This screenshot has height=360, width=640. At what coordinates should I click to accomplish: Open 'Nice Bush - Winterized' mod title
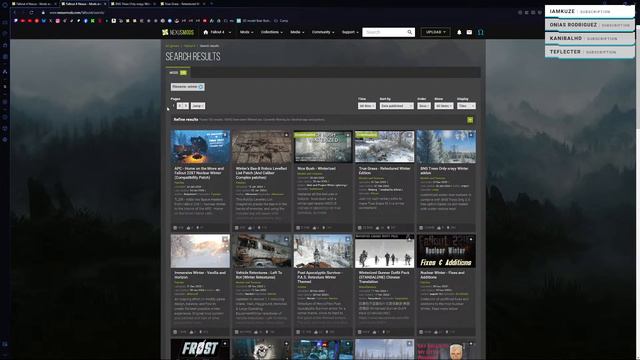[x=316, y=168]
